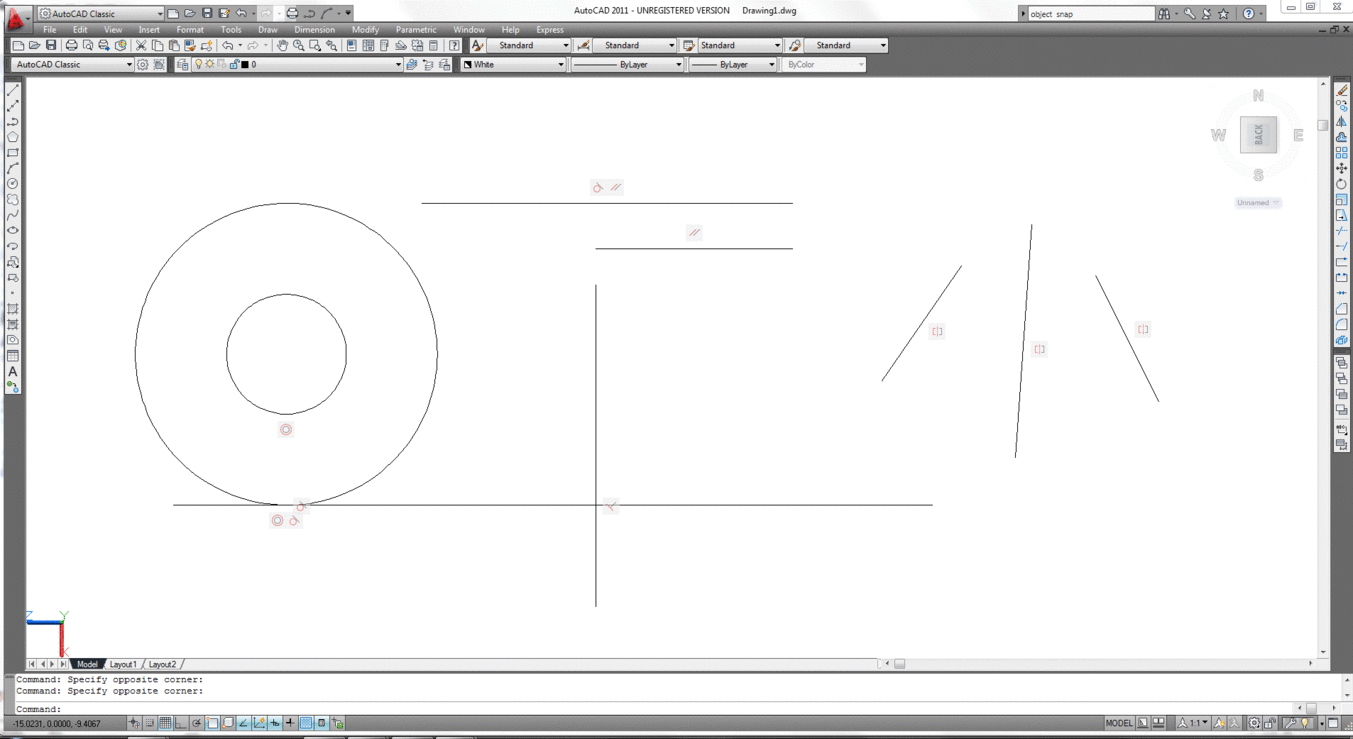The height and width of the screenshot is (739, 1353).
Task: Open the White color control dropdown
Action: (x=514, y=64)
